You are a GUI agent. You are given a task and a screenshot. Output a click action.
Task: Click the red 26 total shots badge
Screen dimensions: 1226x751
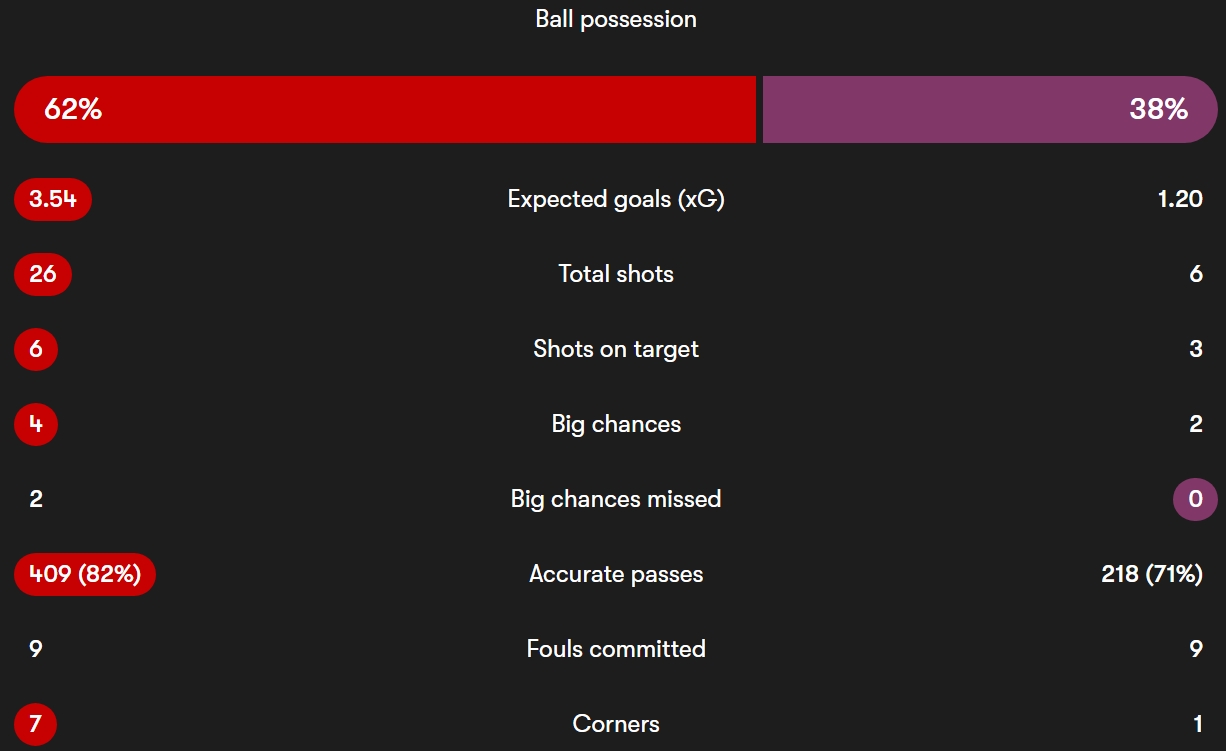(x=43, y=274)
